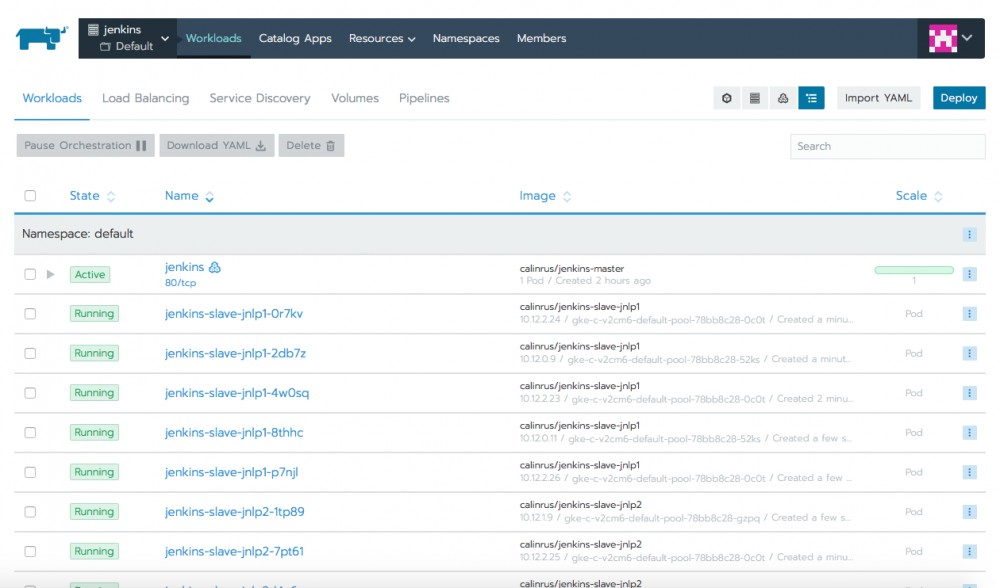Viewport: 1000px width, 588px height.
Task: Open the jenkins workload row menu
Action: coord(967,273)
